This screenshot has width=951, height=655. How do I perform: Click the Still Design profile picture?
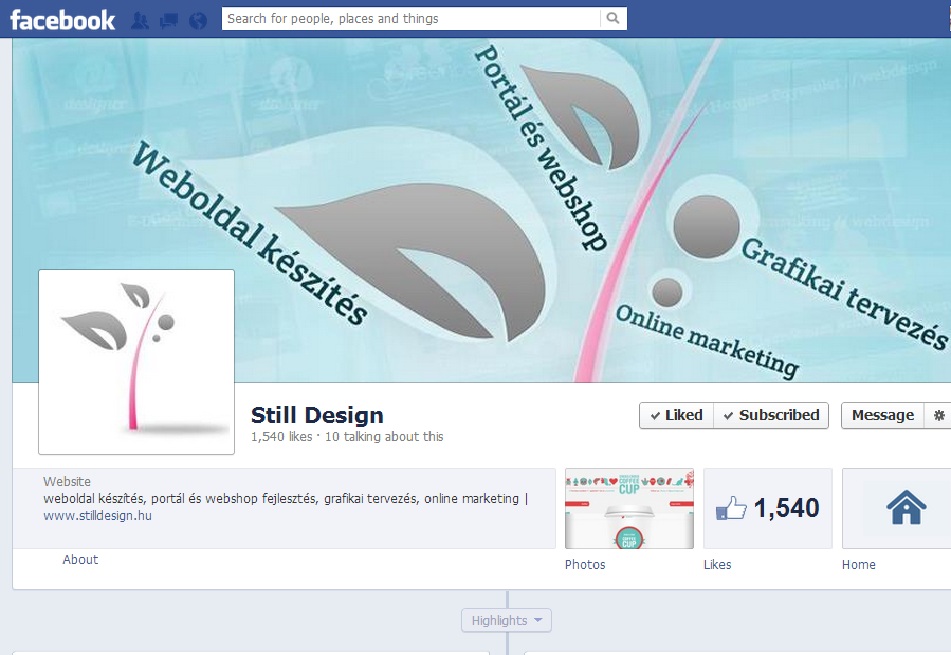136,361
